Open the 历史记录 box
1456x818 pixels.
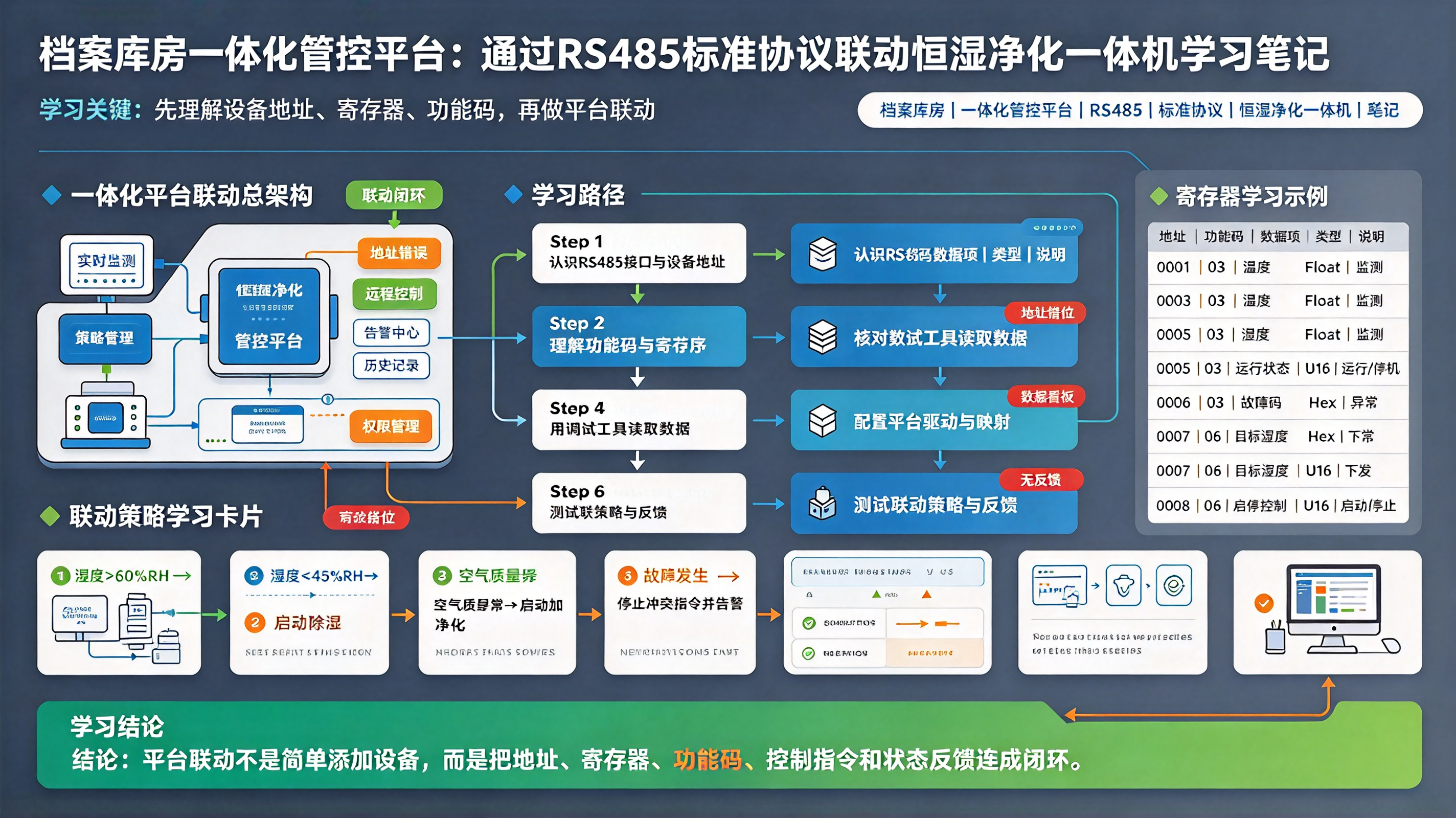pyautogui.click(x=391, y=365)
